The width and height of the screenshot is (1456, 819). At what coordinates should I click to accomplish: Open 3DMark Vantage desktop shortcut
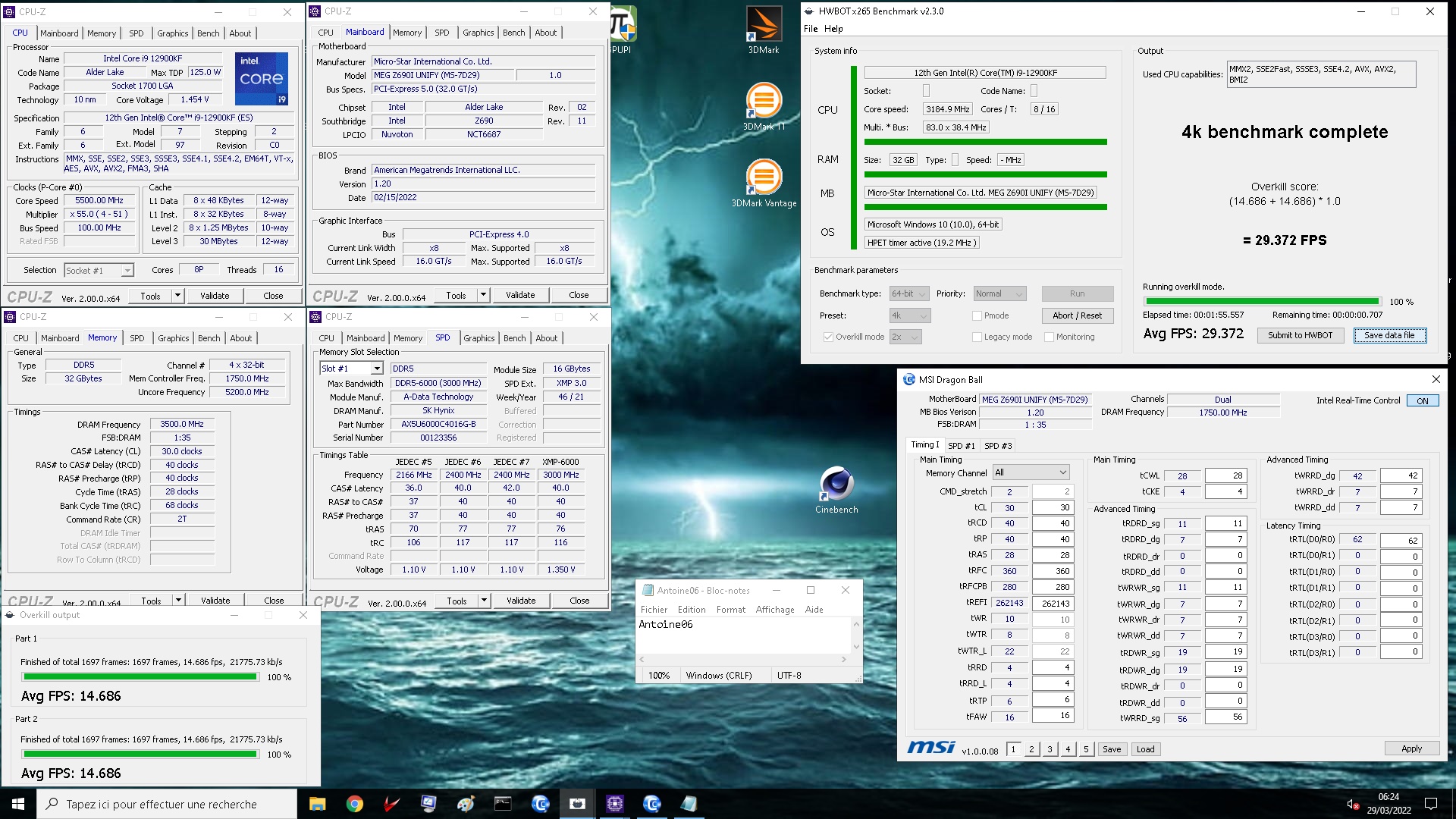[x=764, y=183]
